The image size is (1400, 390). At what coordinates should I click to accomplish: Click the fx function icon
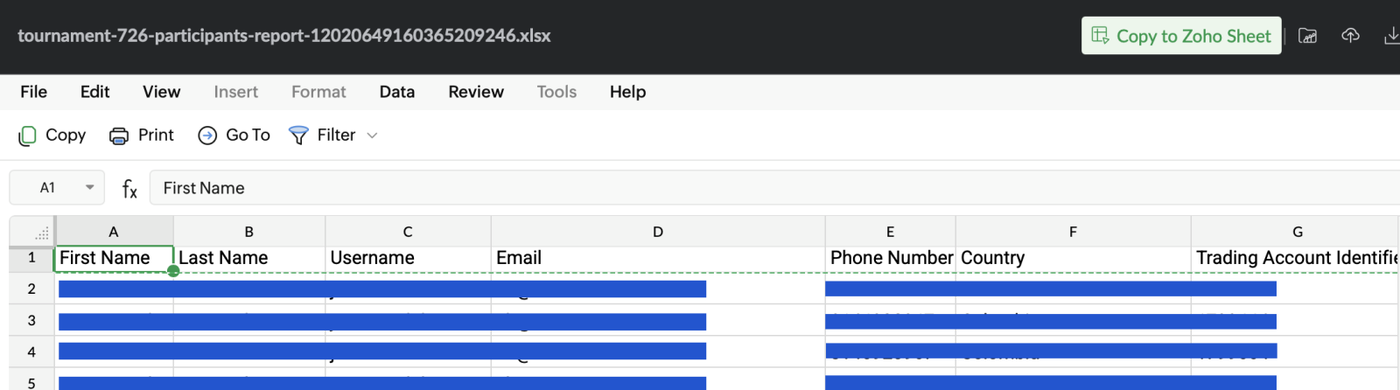(x=130, y=188)
